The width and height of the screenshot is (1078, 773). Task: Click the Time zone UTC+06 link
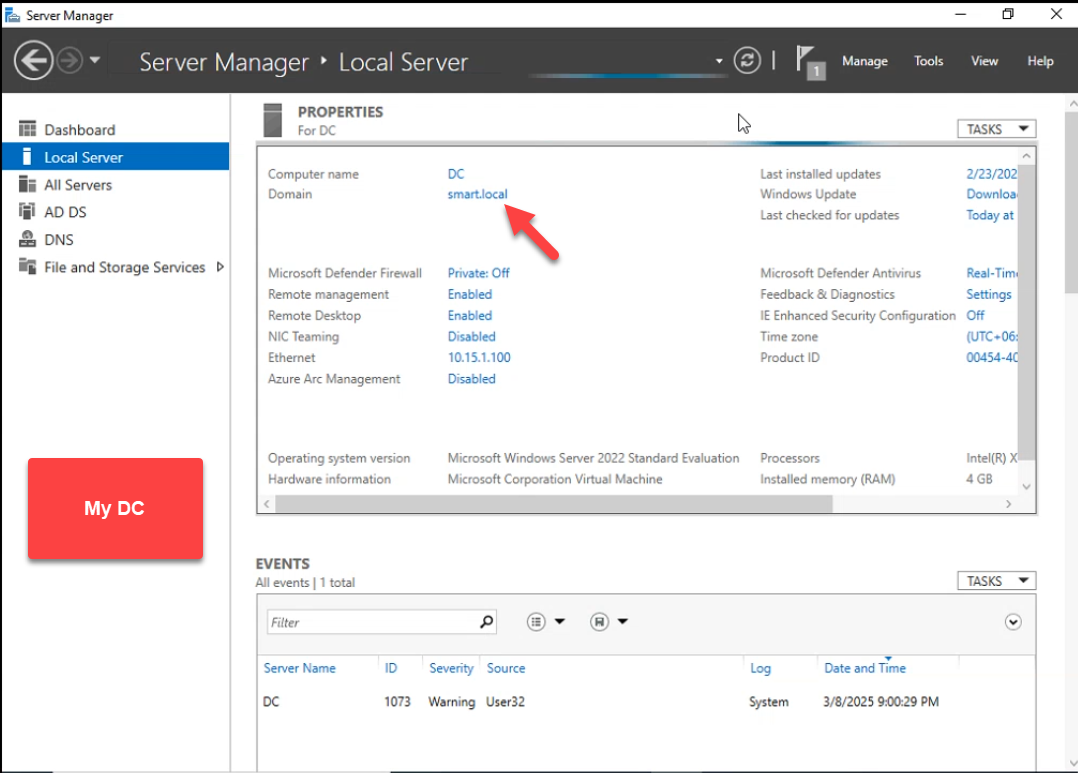[x=991, y=336]
